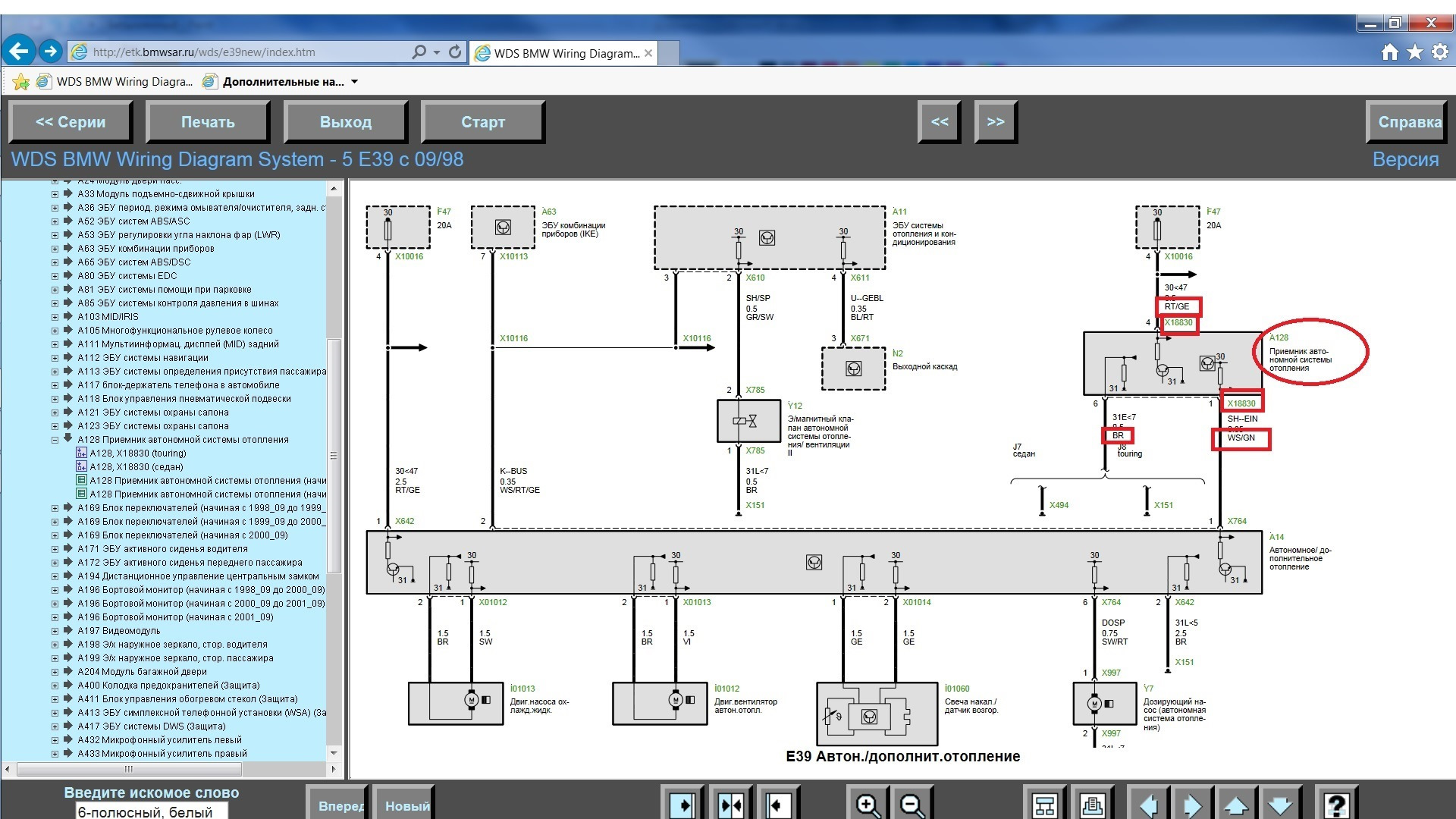
Task: Open connector view A128, X18830 (touring)
Action: [x=137, y=453]
